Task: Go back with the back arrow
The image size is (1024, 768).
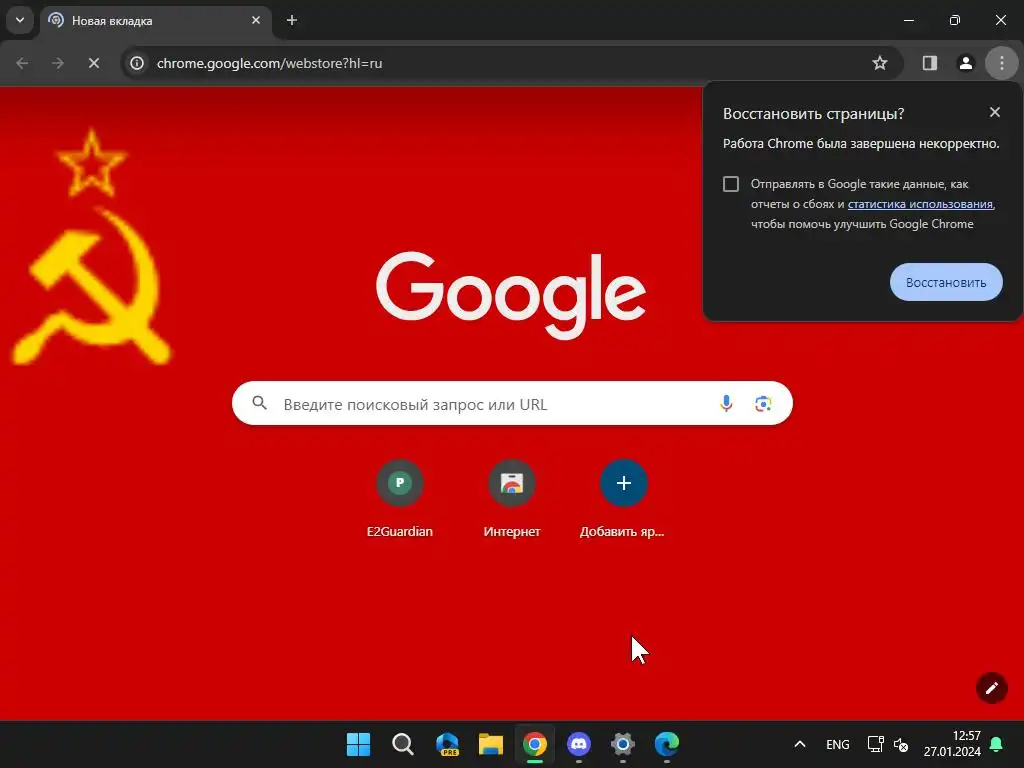Action: pos(22,63)
